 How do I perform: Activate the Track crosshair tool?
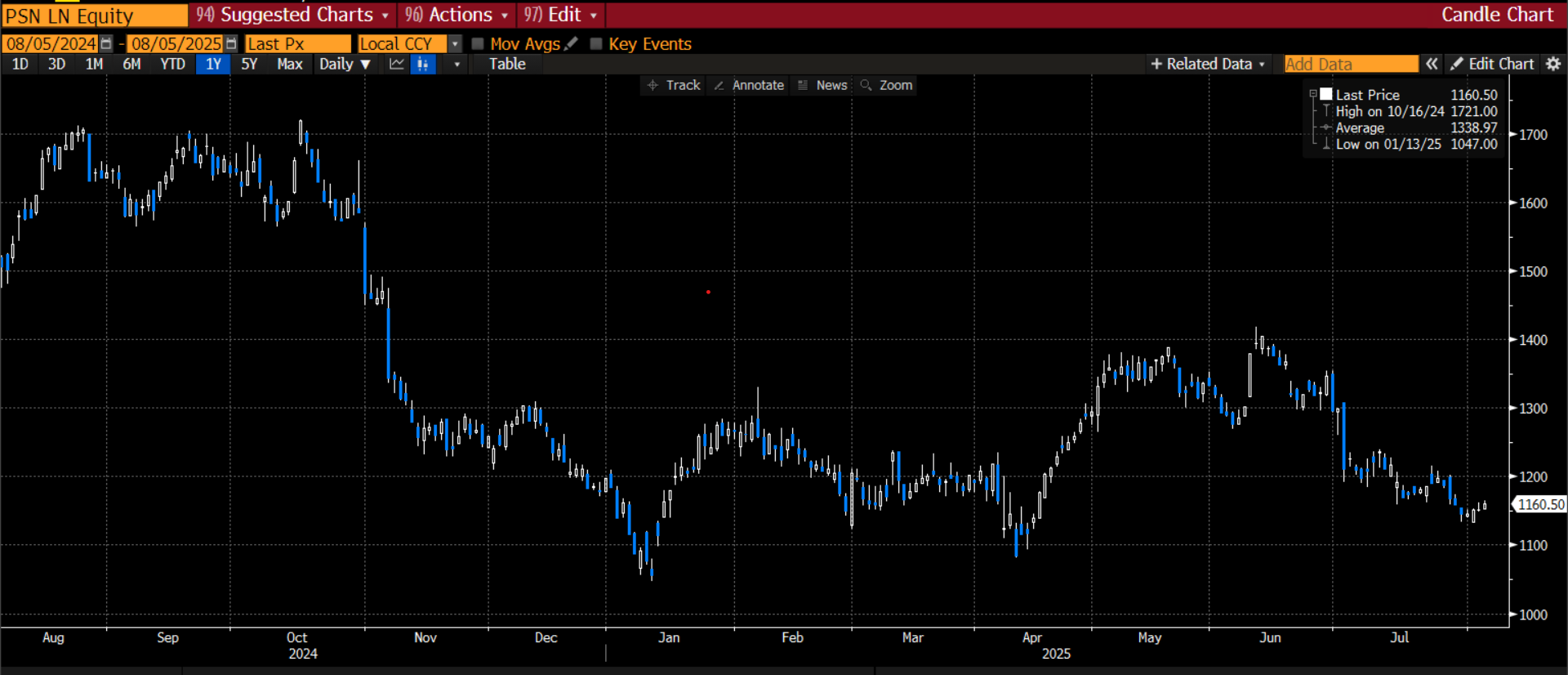click(674, 85)
